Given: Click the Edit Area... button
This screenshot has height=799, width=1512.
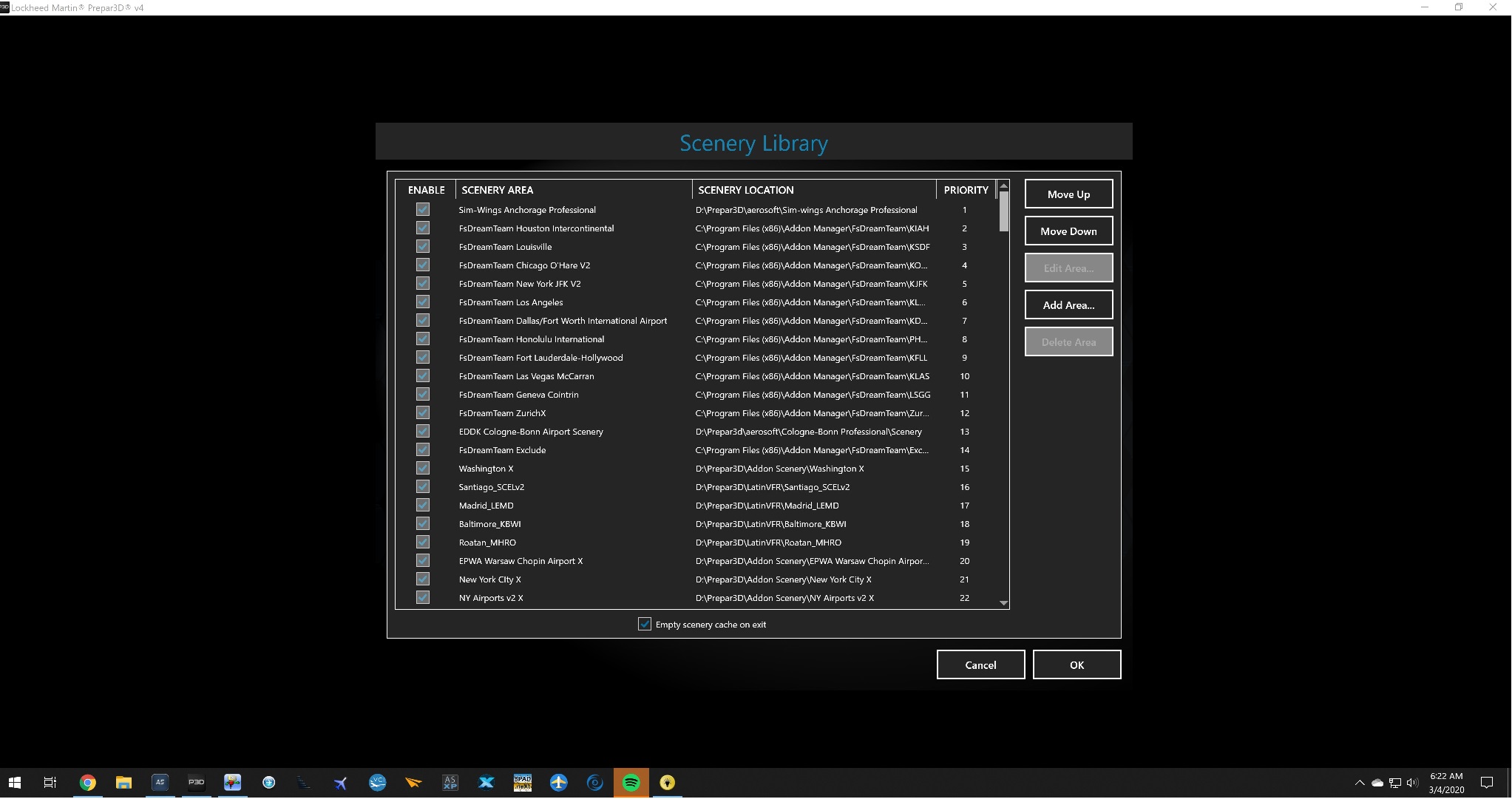Looking at the screenshot, I should tap(1068, 268).
